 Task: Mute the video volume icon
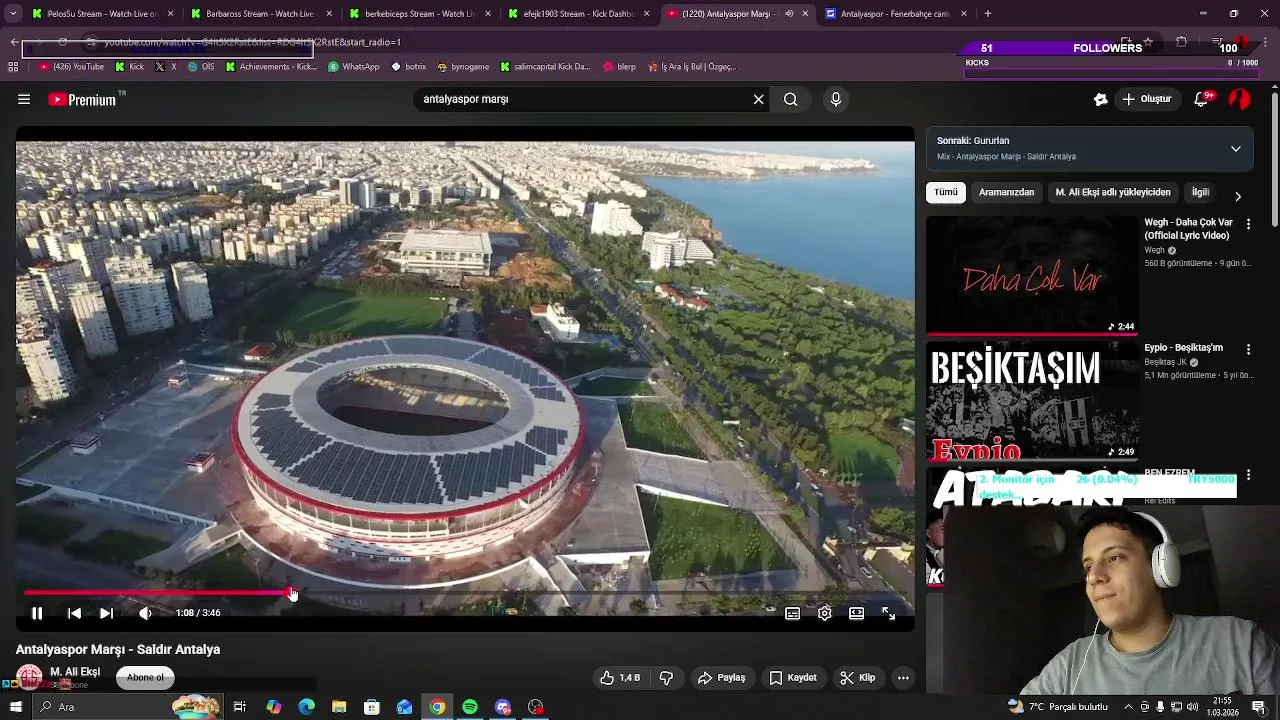pos(145,613)
